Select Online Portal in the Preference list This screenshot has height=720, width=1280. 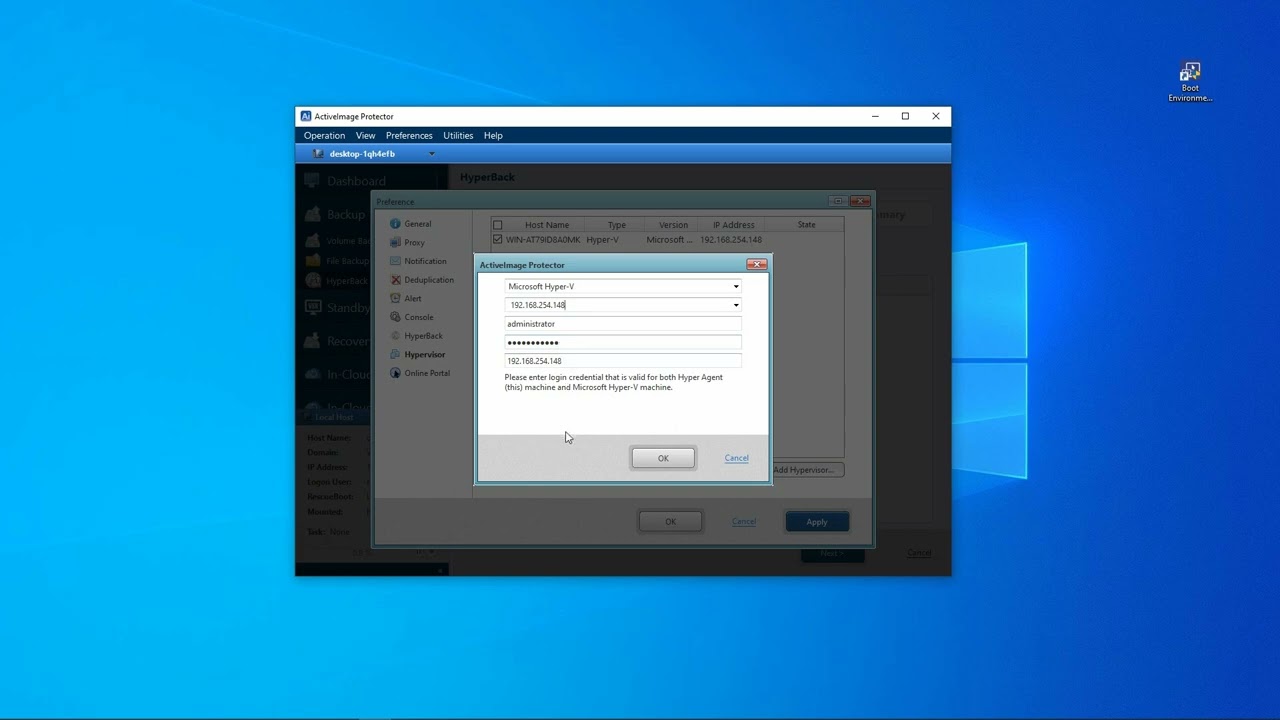point(427,373)
